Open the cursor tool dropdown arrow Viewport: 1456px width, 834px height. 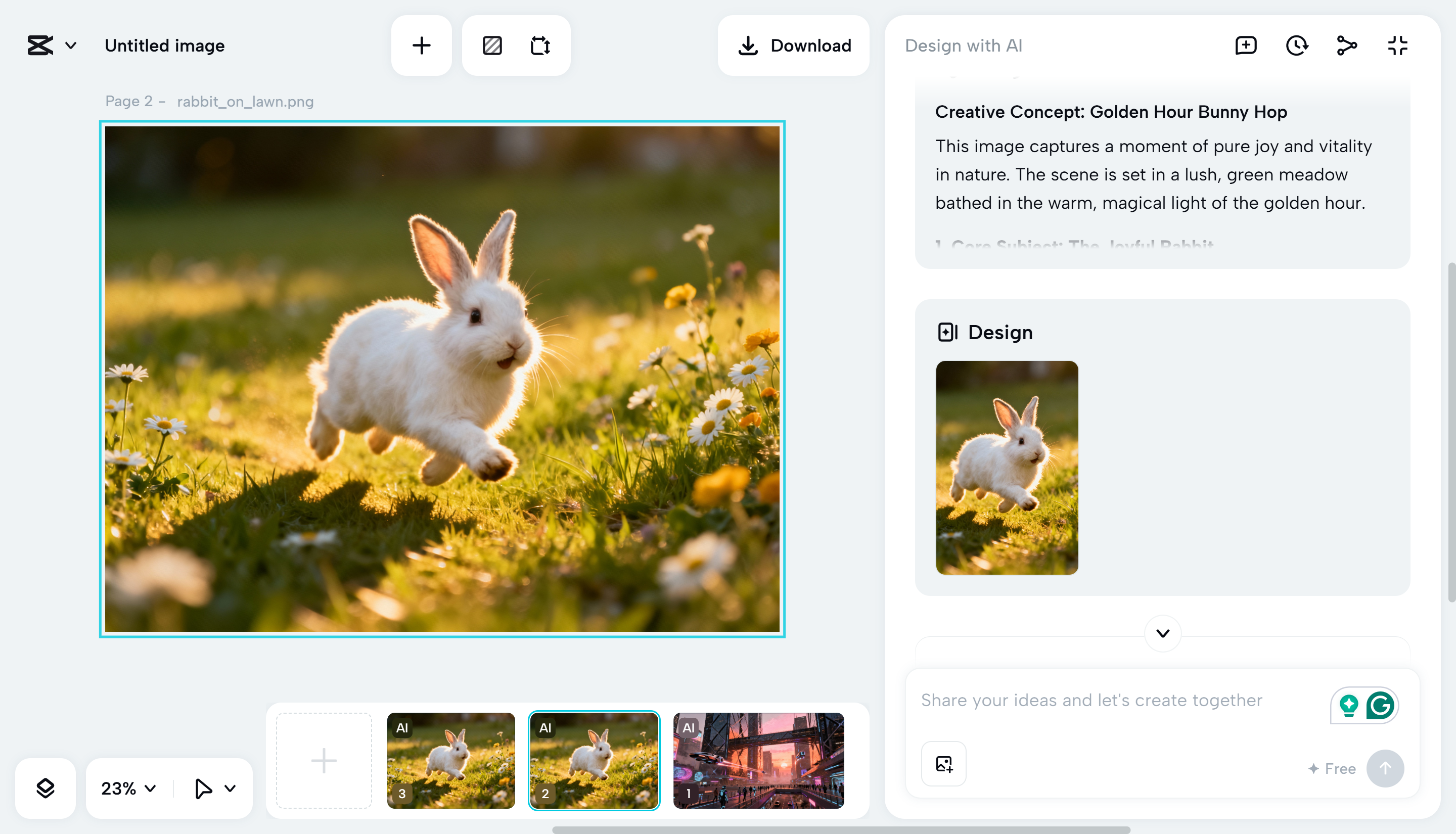click(231, 788)
